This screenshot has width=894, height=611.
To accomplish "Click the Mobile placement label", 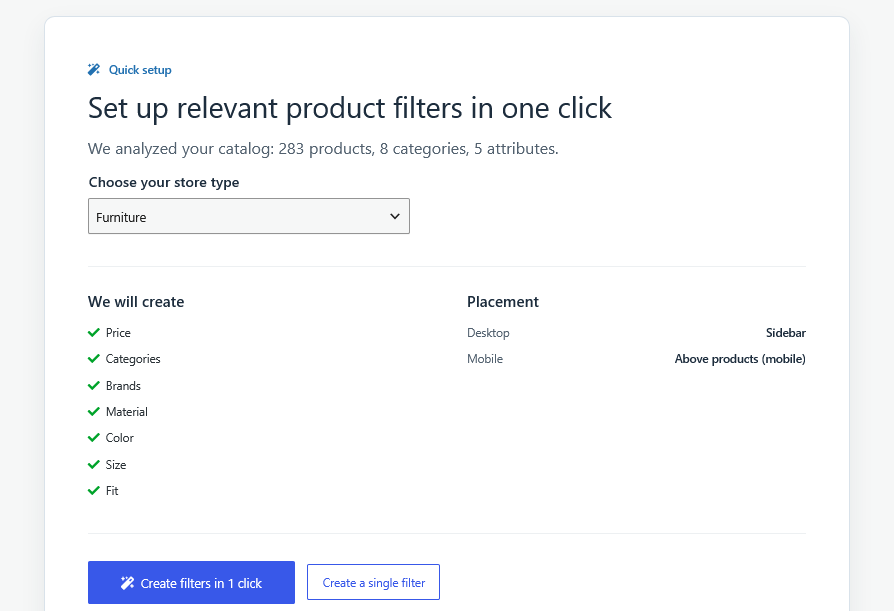I will coord(485,359).
